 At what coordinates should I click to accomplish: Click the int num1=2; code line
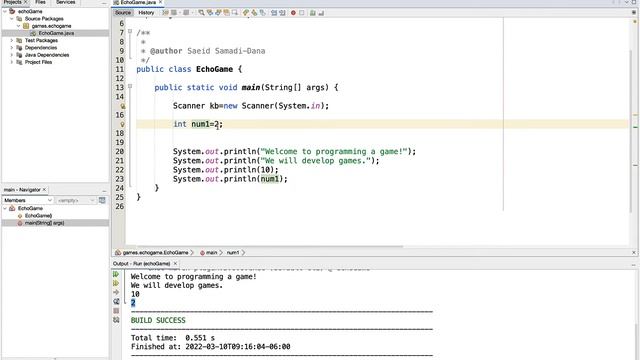coord(198,124)
